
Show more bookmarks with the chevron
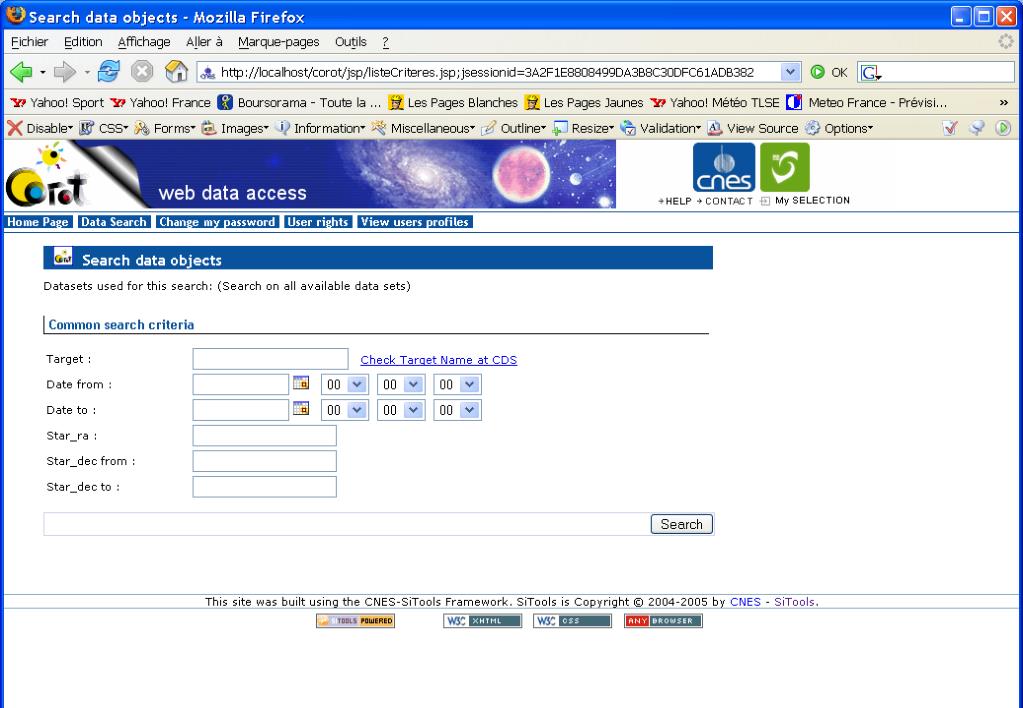(x=1003, y=102)
